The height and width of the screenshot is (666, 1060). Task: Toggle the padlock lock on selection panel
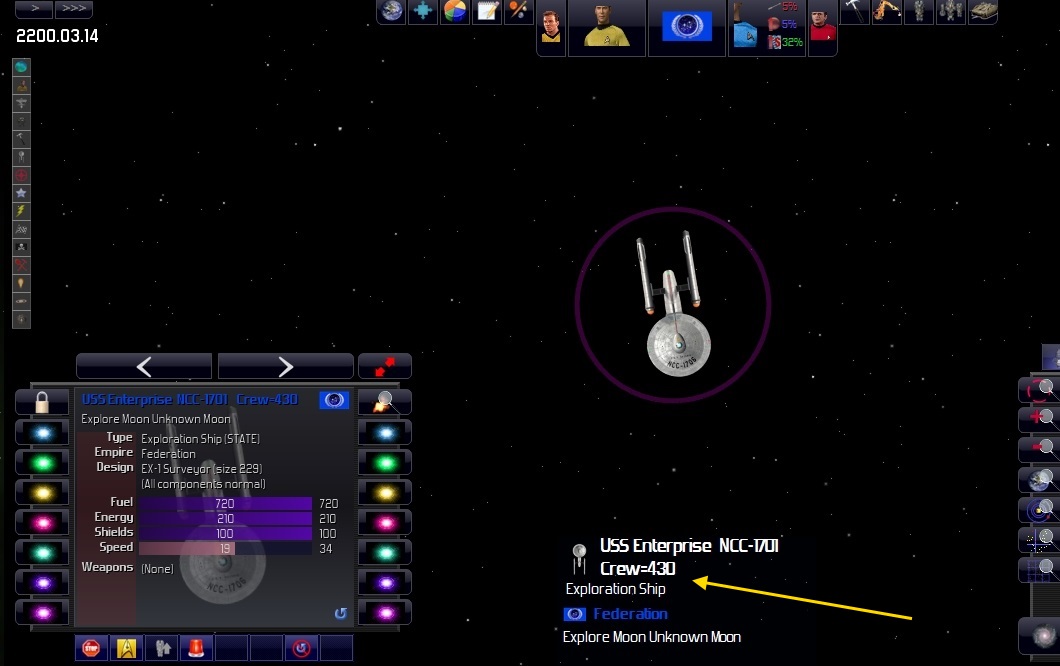tap(42, 402)
